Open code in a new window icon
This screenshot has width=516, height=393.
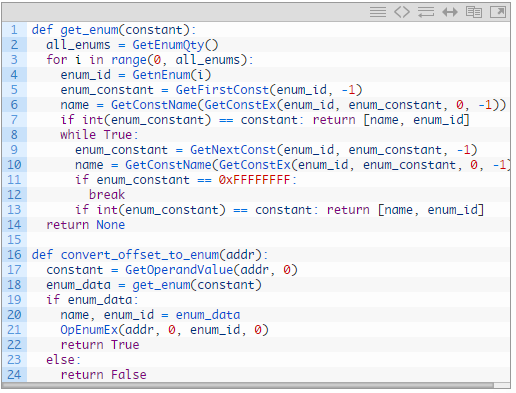point(498,12)
